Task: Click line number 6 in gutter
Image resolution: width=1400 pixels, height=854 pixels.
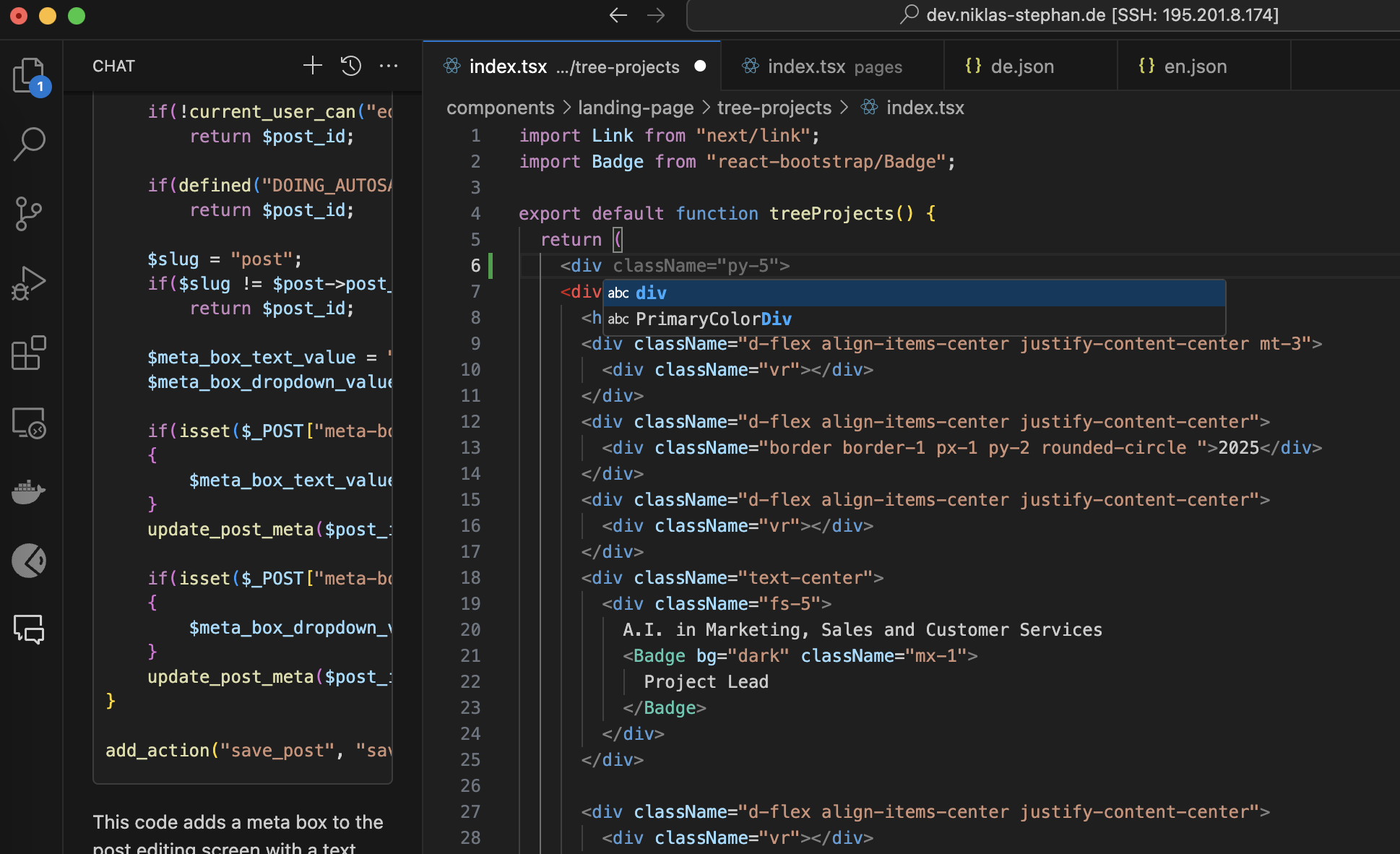Action: pos(475,265)
